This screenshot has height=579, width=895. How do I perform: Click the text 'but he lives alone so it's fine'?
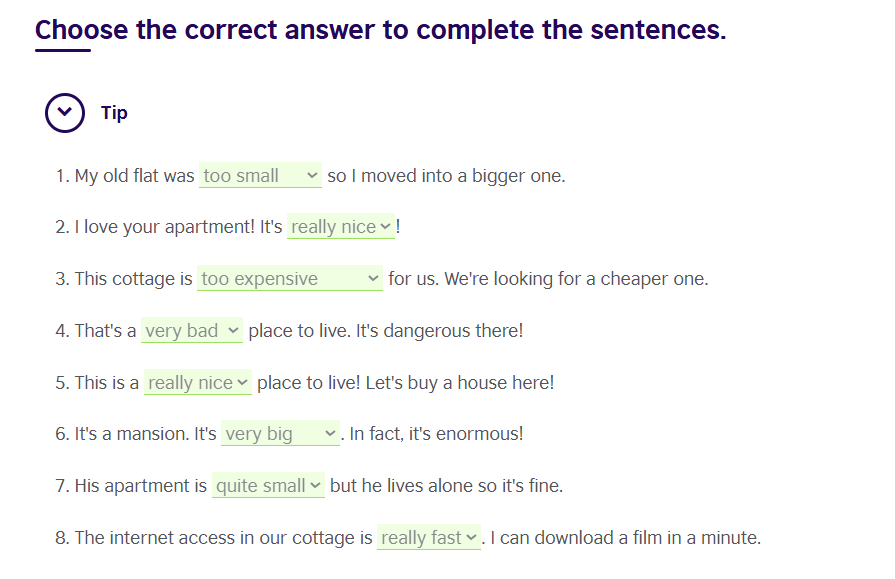tap(446, 486)
